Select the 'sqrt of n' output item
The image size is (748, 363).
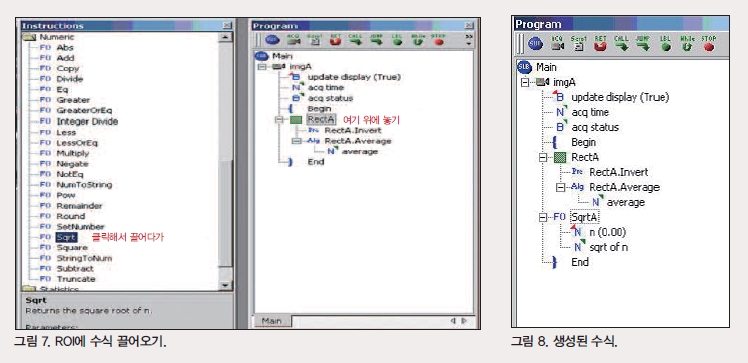(608, 247)
